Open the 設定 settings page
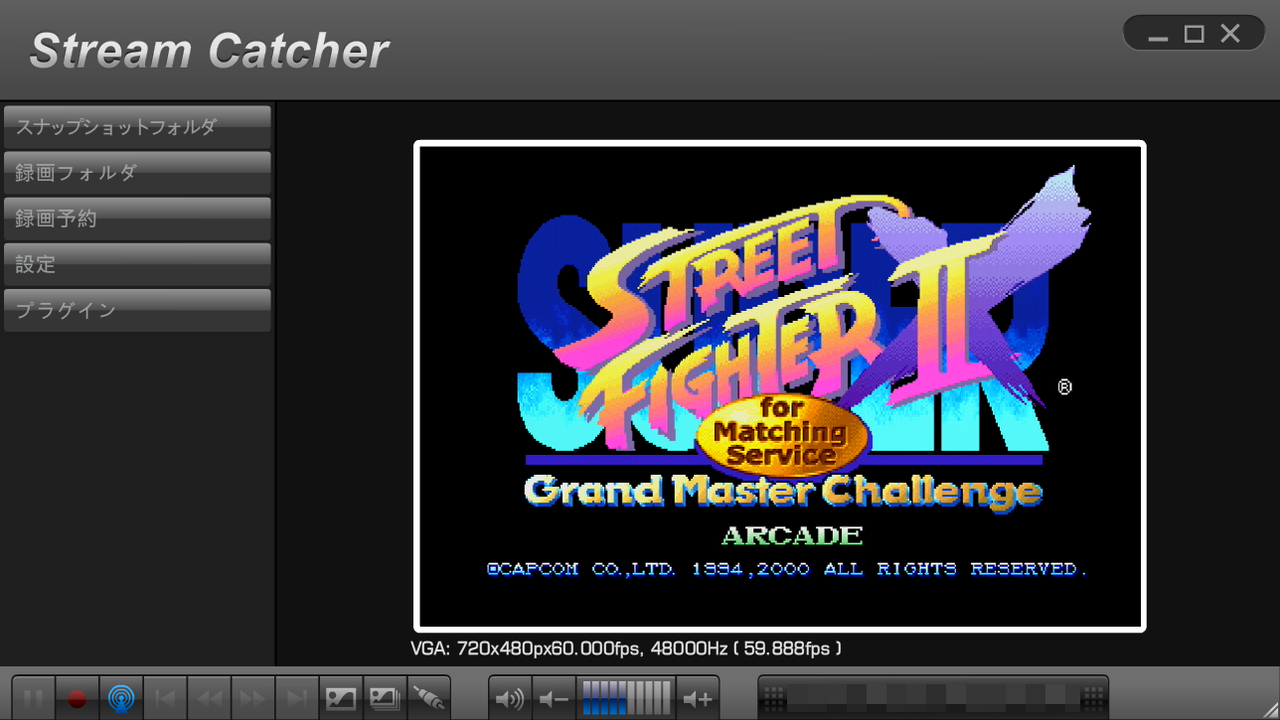 (137, 264)
